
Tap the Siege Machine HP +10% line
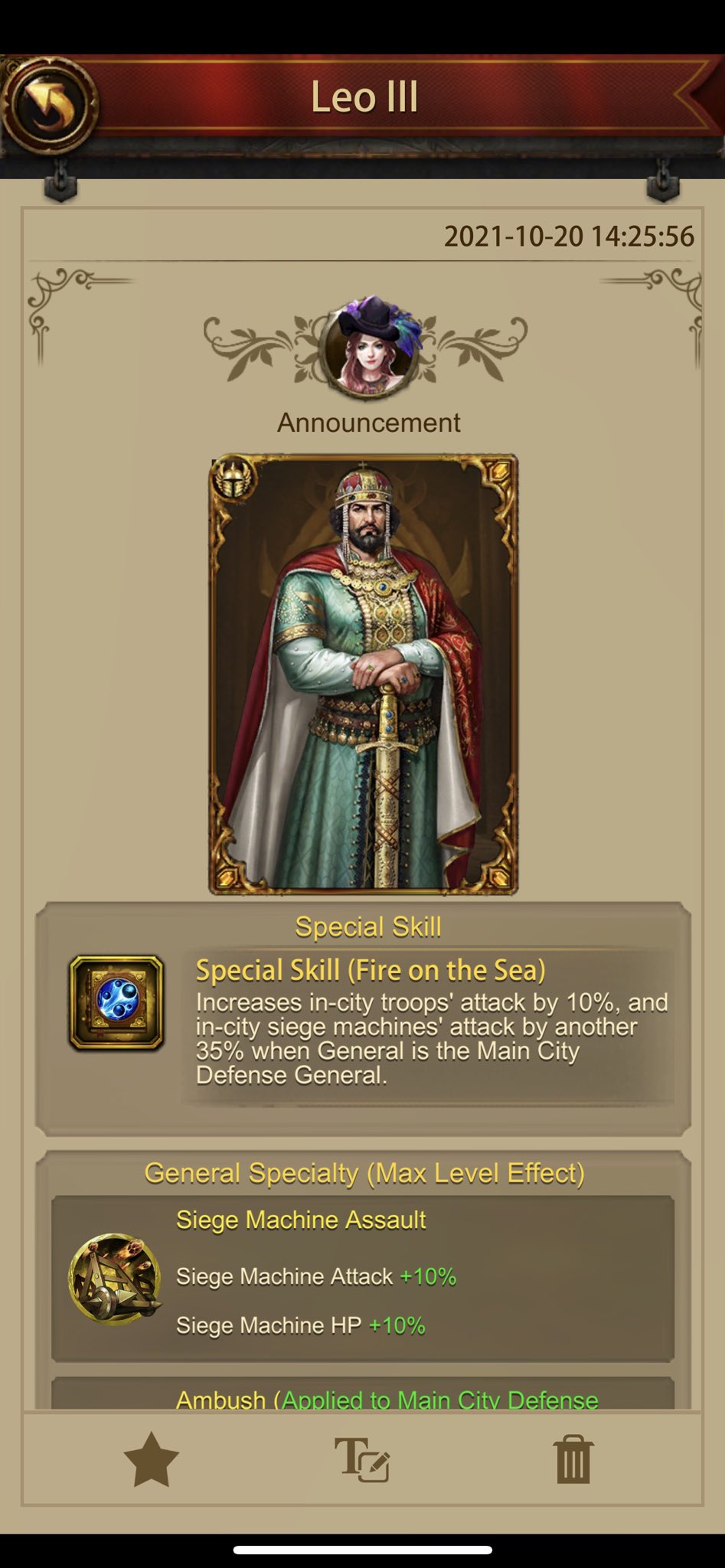[301, 1325]
